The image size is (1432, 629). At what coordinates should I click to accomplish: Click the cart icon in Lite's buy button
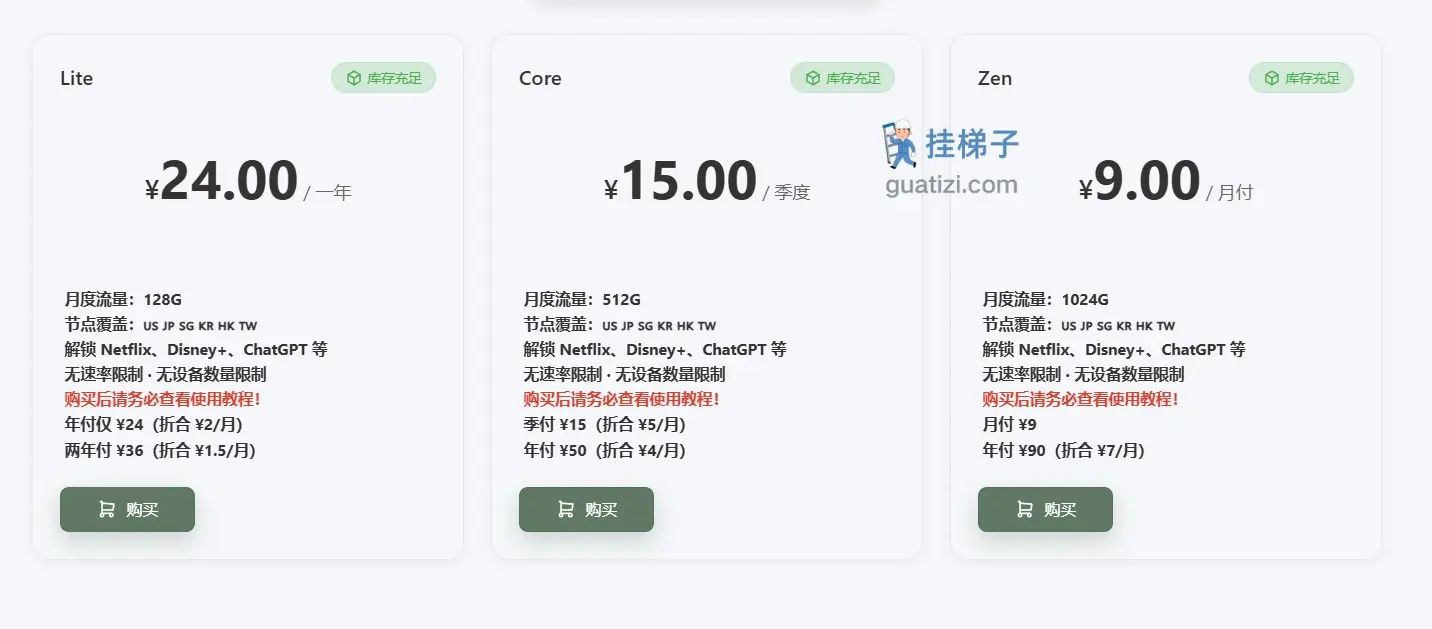pyautogui.click(x=107, y=510)
